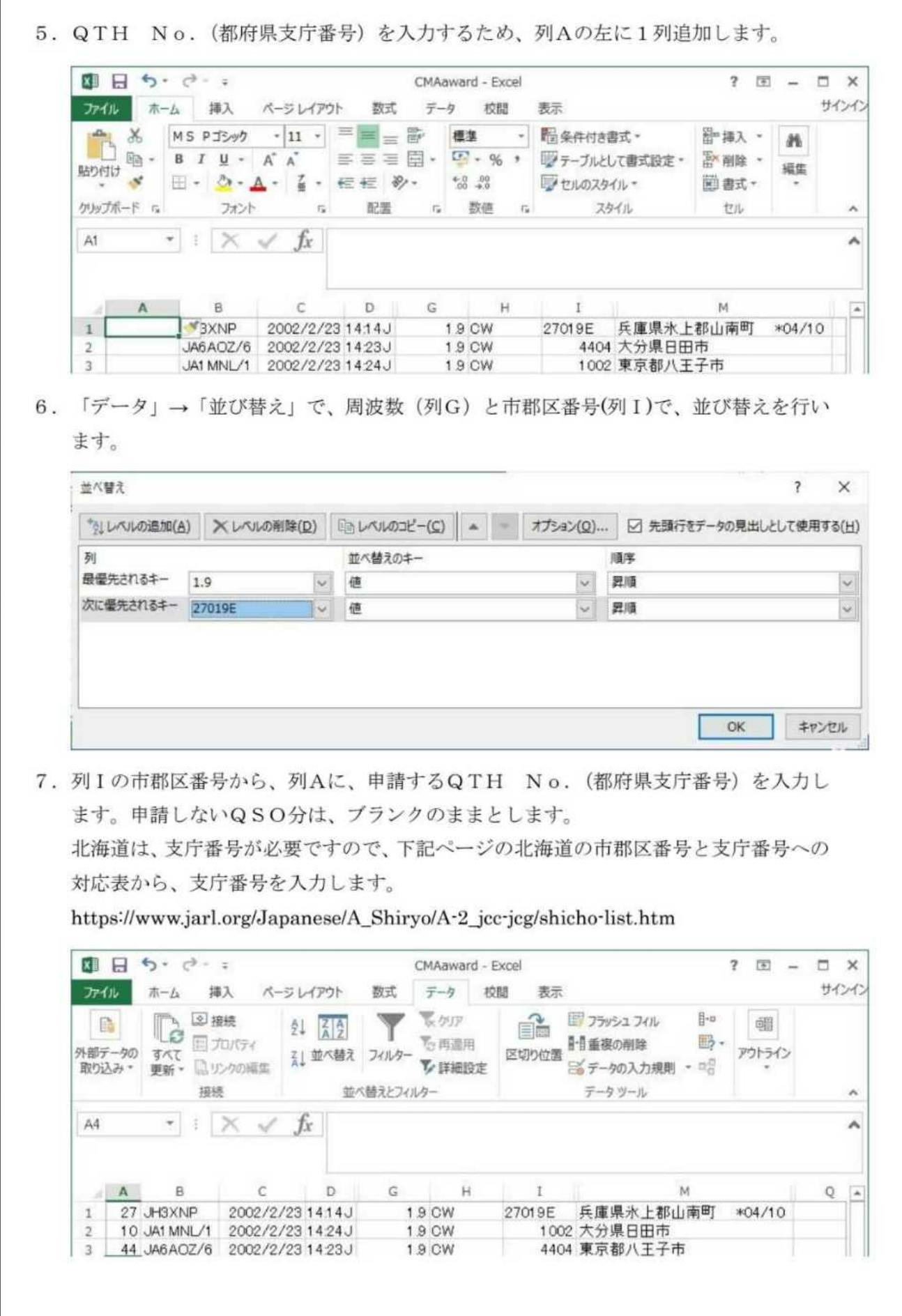Viewport: 902px width, 1316px height.
Task: Click オプション(O)... button
Action: click(x=570, y=526)
